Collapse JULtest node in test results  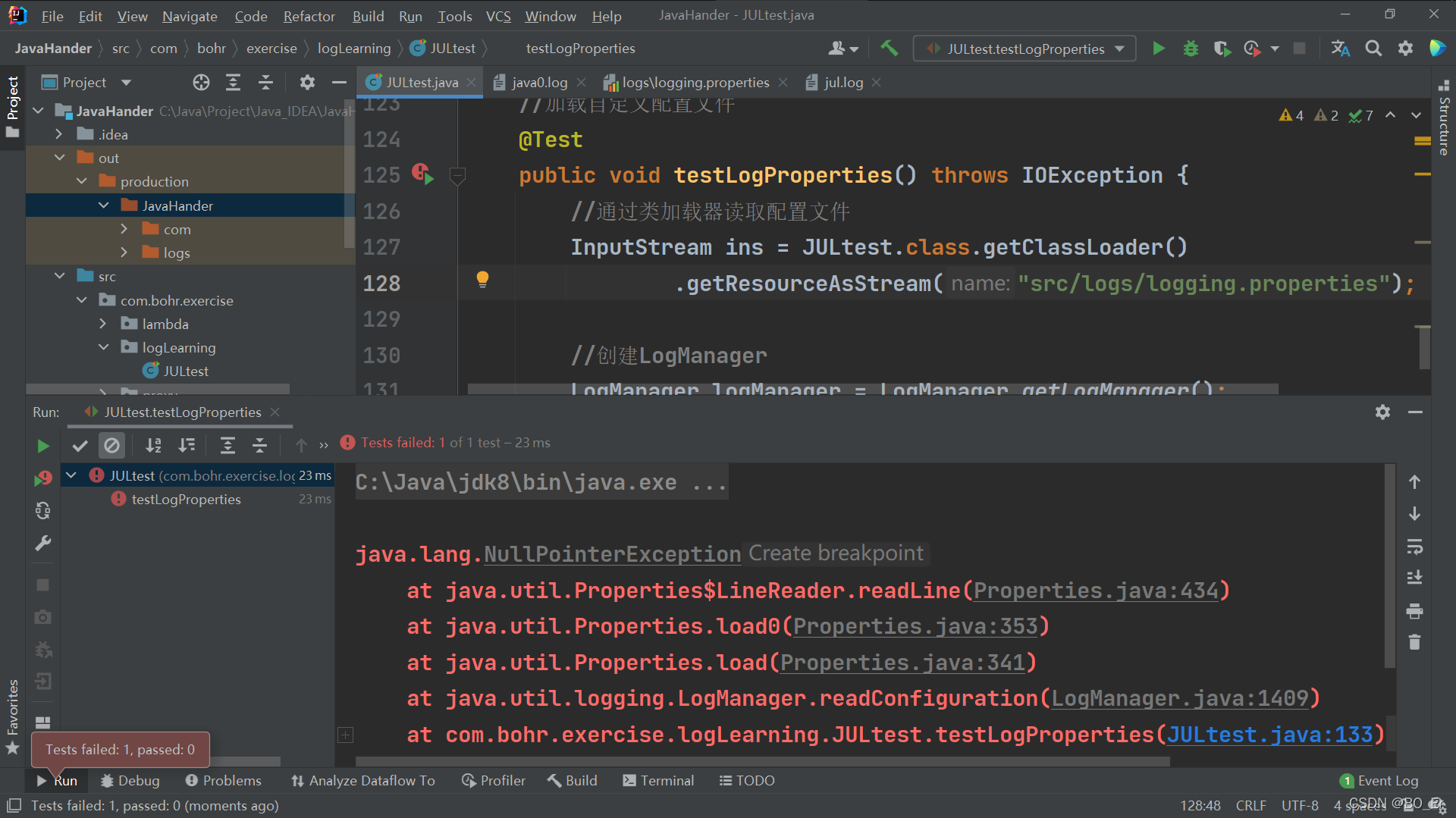tap(71, 475)
